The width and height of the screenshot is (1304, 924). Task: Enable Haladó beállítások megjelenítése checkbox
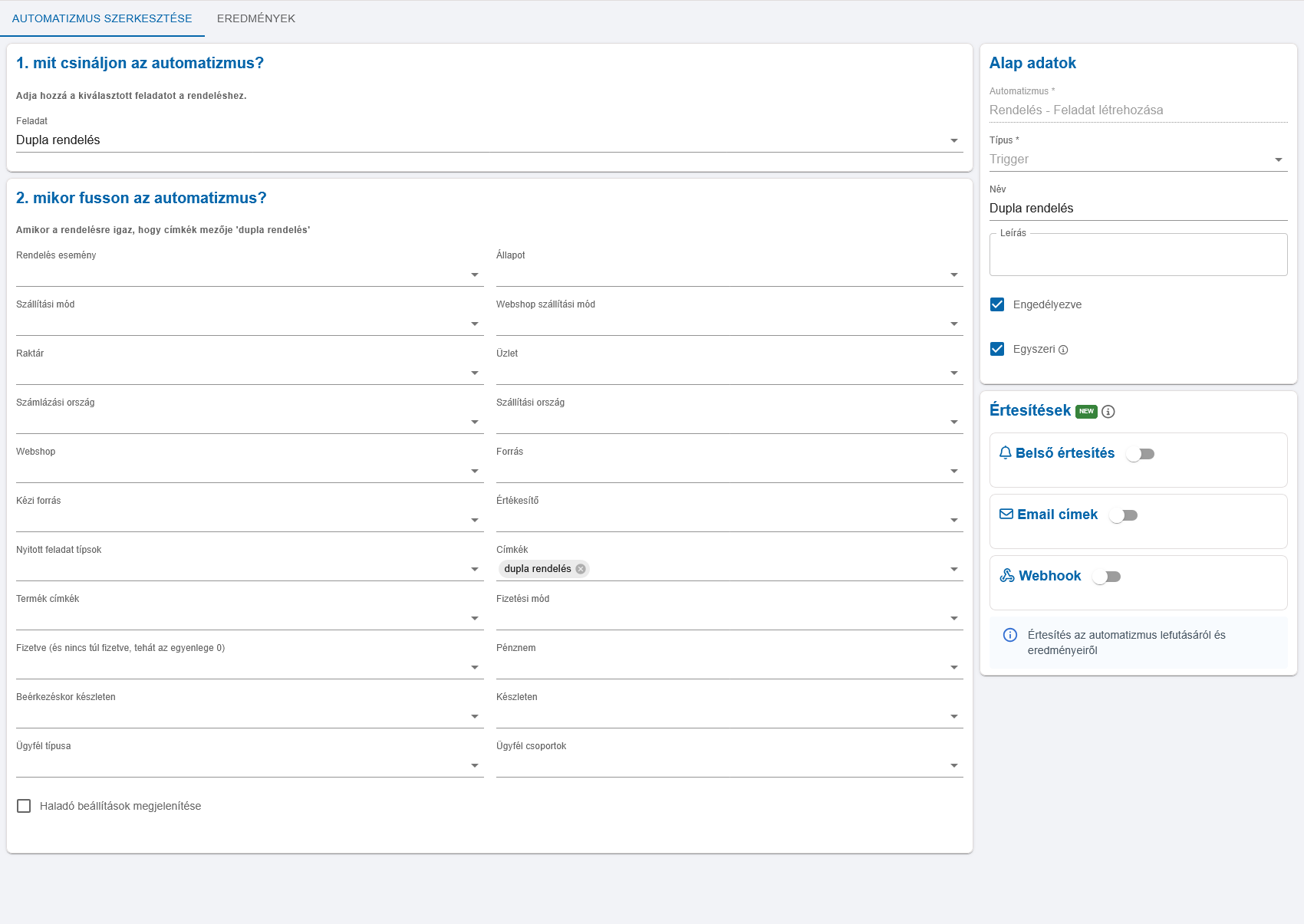[24, 806]
